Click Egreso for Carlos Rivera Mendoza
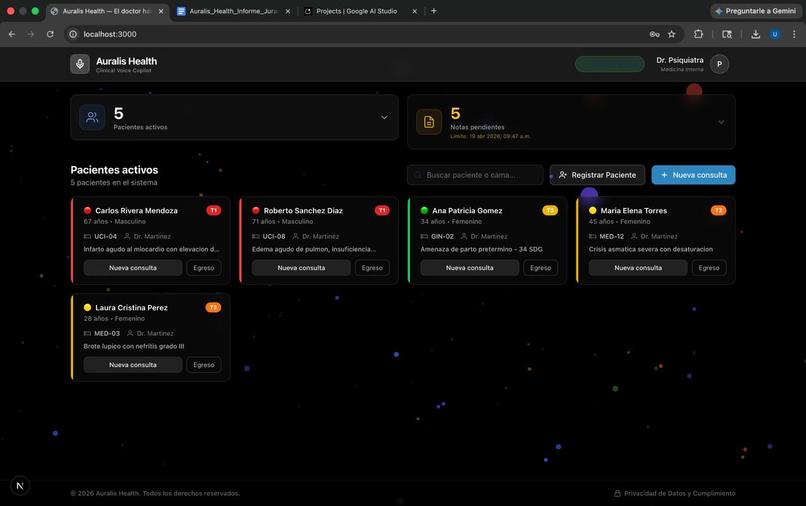Screen dimensions: 806x506 pos(204,268)
